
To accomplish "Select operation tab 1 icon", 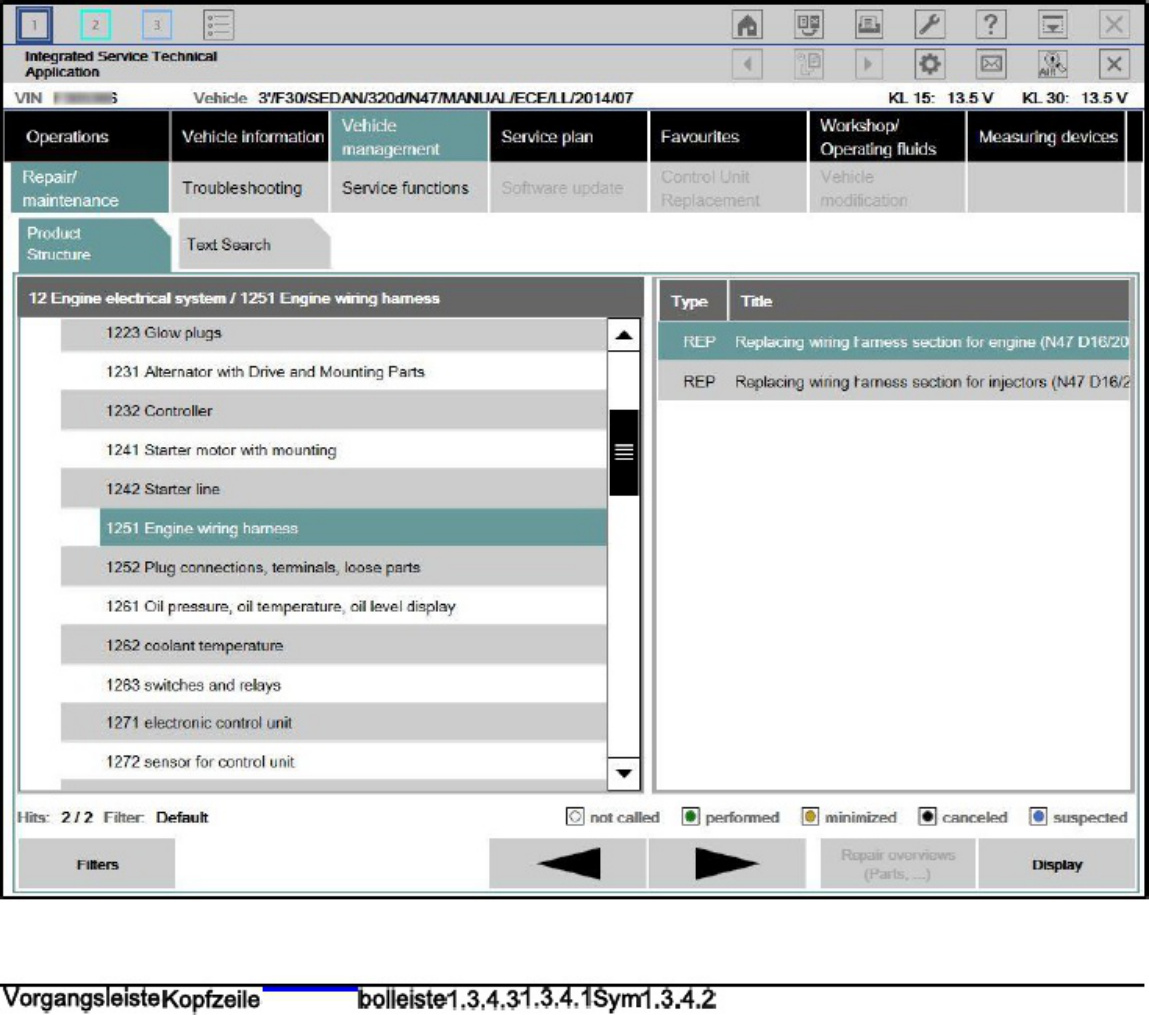I will click(x=34, y=25).
